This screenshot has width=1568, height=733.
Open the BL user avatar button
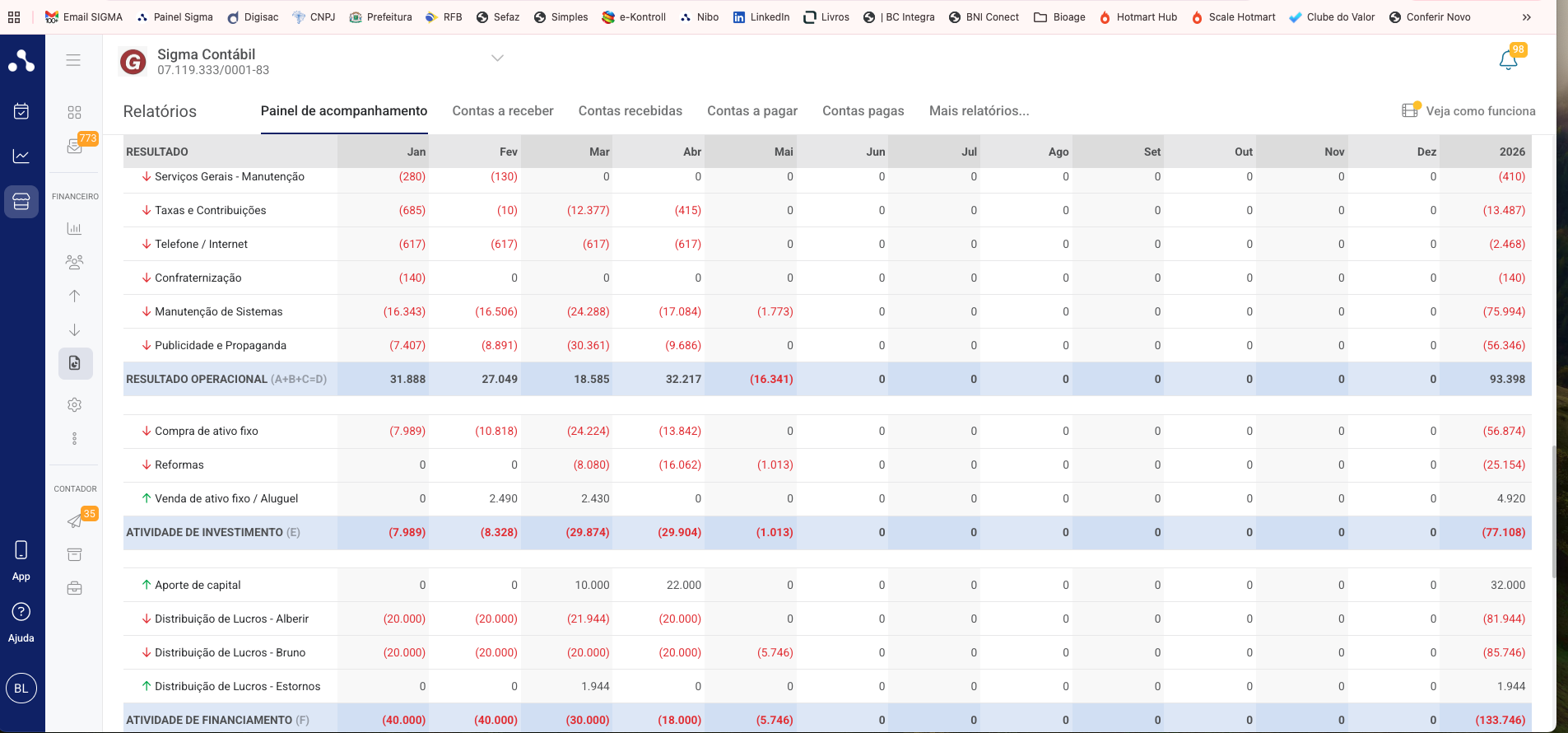(x=21, y=689)
